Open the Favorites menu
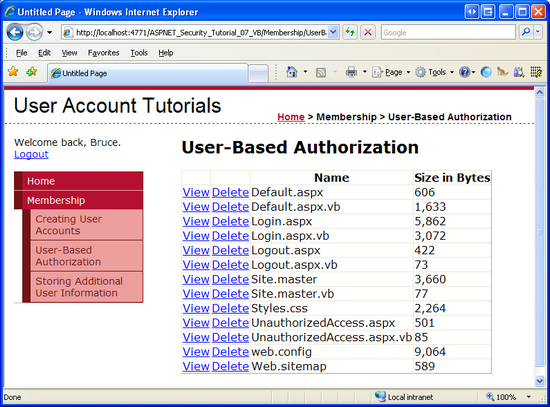The width and height of the screenshot is (550, 407). [103, 53]
